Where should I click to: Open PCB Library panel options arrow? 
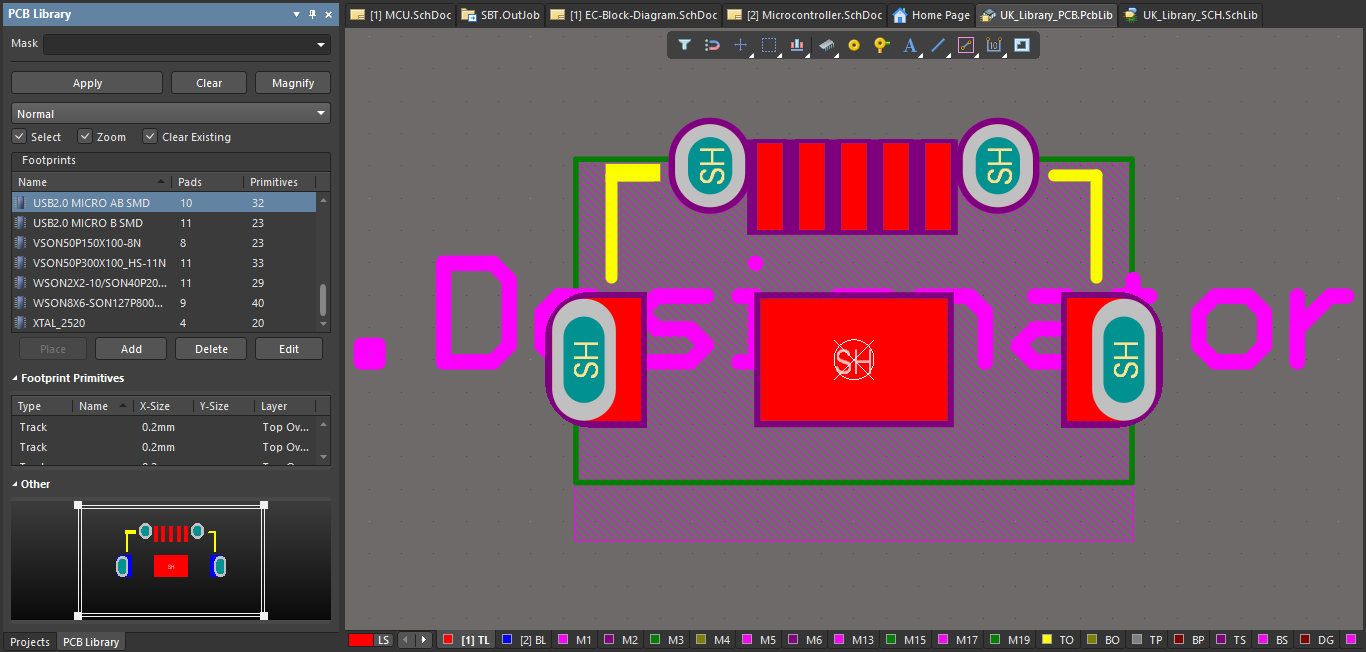296,14
